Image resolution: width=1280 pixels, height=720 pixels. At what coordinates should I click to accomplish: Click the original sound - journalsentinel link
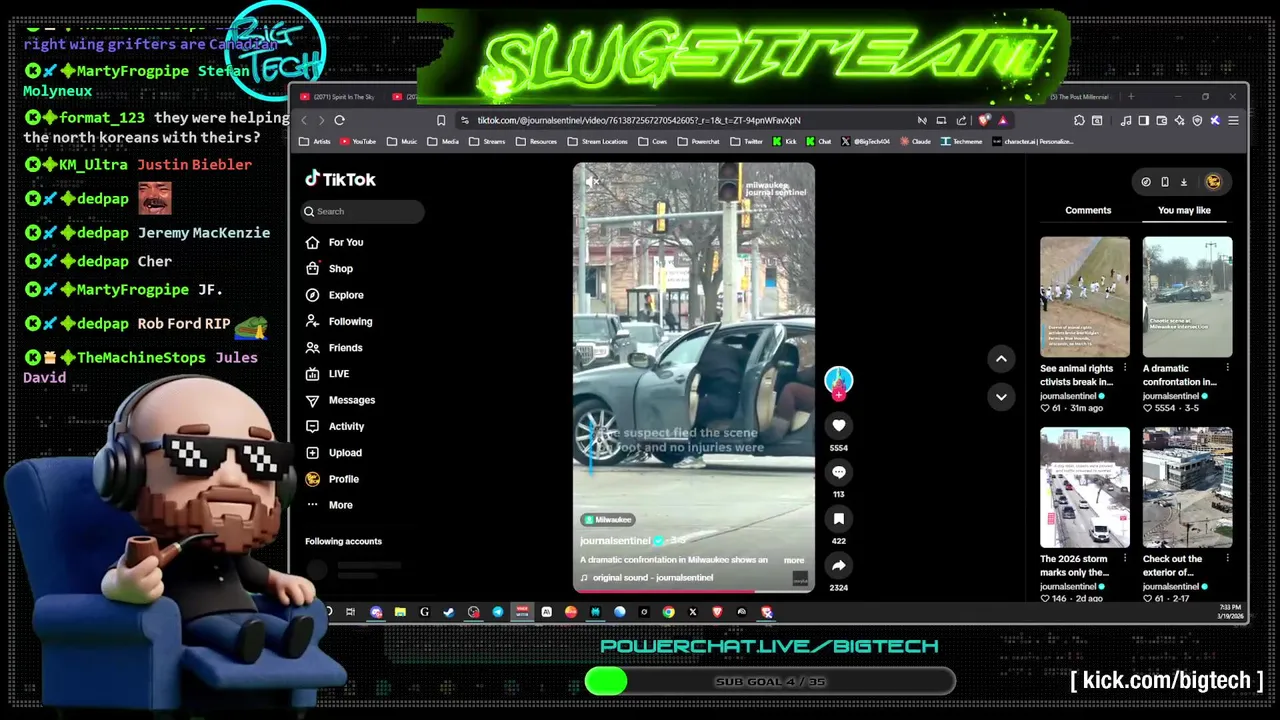coord(647,578)
